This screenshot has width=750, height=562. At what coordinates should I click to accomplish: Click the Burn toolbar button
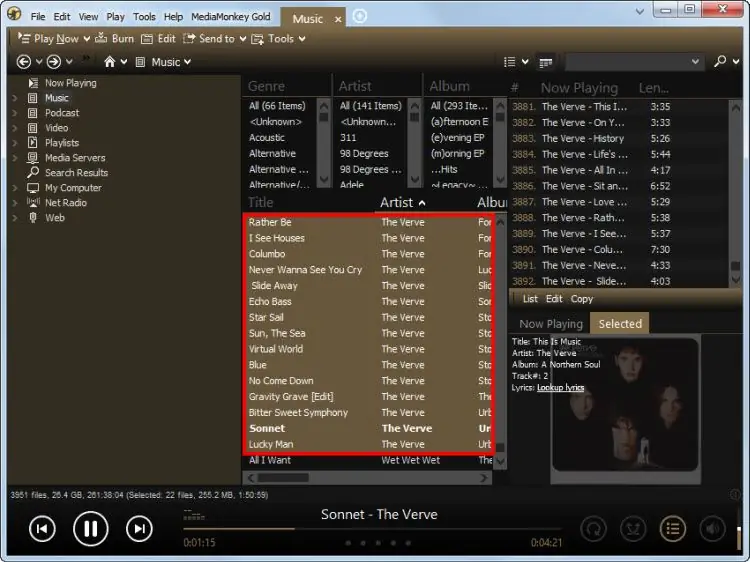point(114,39)
